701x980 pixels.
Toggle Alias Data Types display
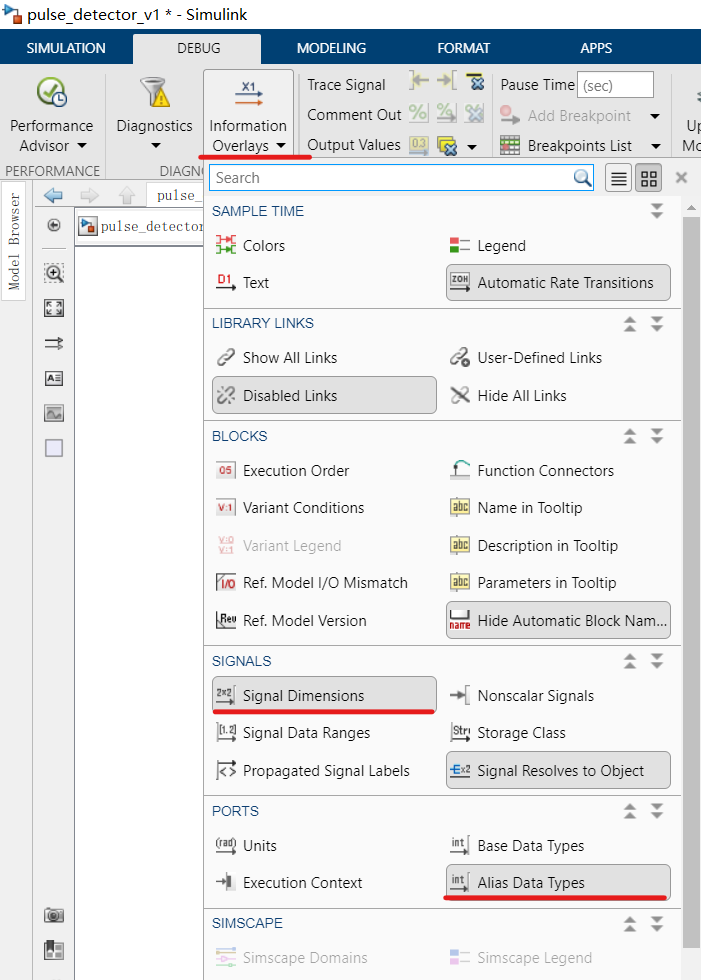click(x=558, y=882)
